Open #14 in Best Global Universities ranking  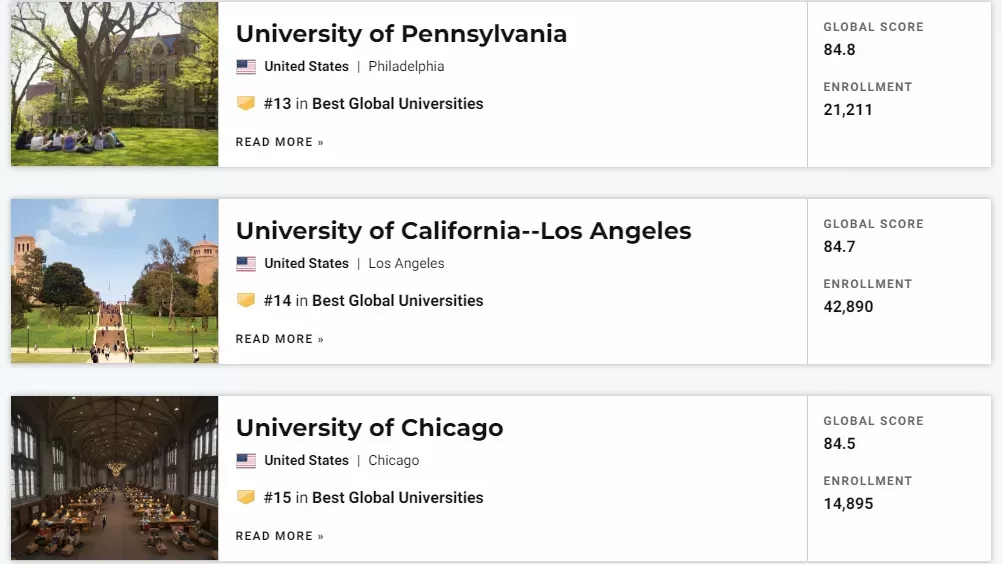[373, 301]
